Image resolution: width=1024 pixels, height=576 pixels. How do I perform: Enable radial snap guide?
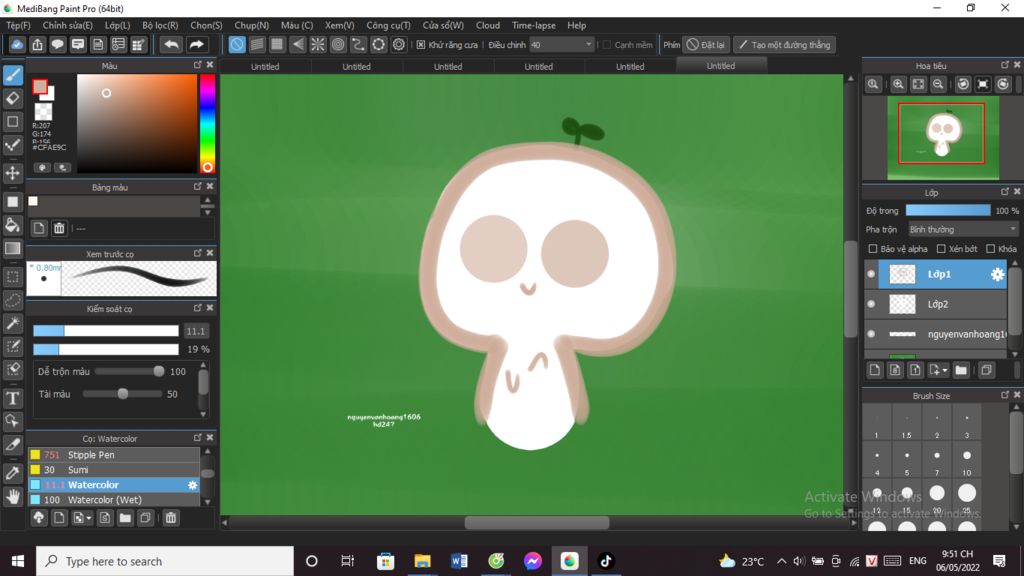317,44
